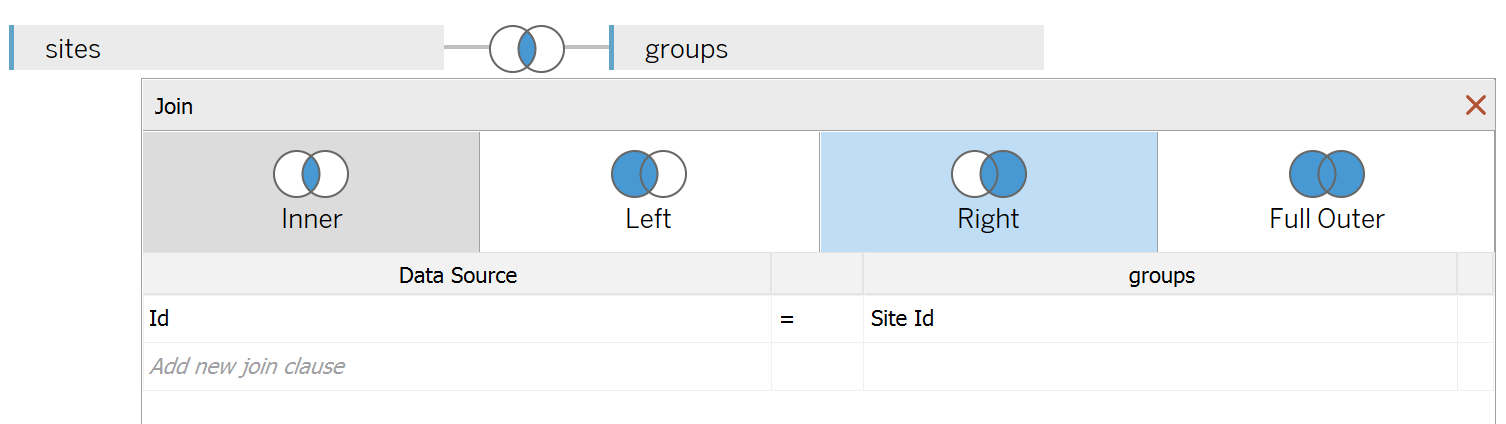Click the empty groups cell in new clause row
The height and width of the screenshot is (424, 1506).
1160,366
